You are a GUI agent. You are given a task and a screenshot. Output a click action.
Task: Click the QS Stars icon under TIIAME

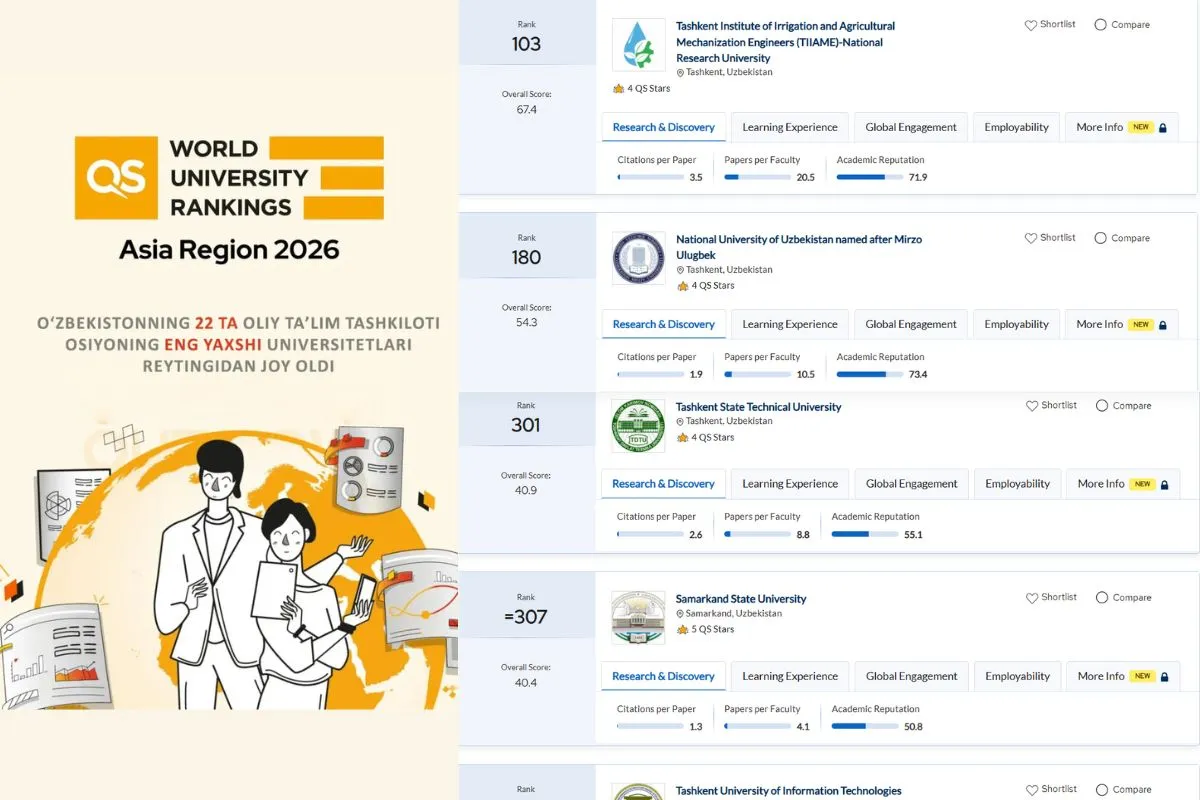click(619, 89)
